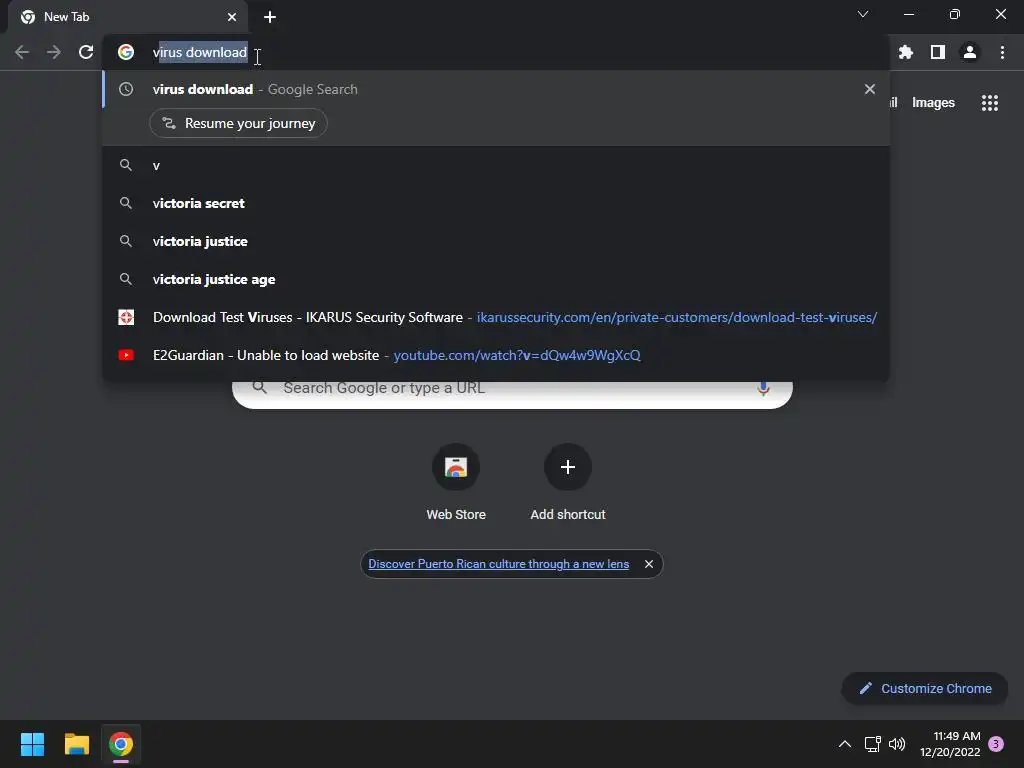Remove the 'virus download' suggestion

click(x=869, y=89)
